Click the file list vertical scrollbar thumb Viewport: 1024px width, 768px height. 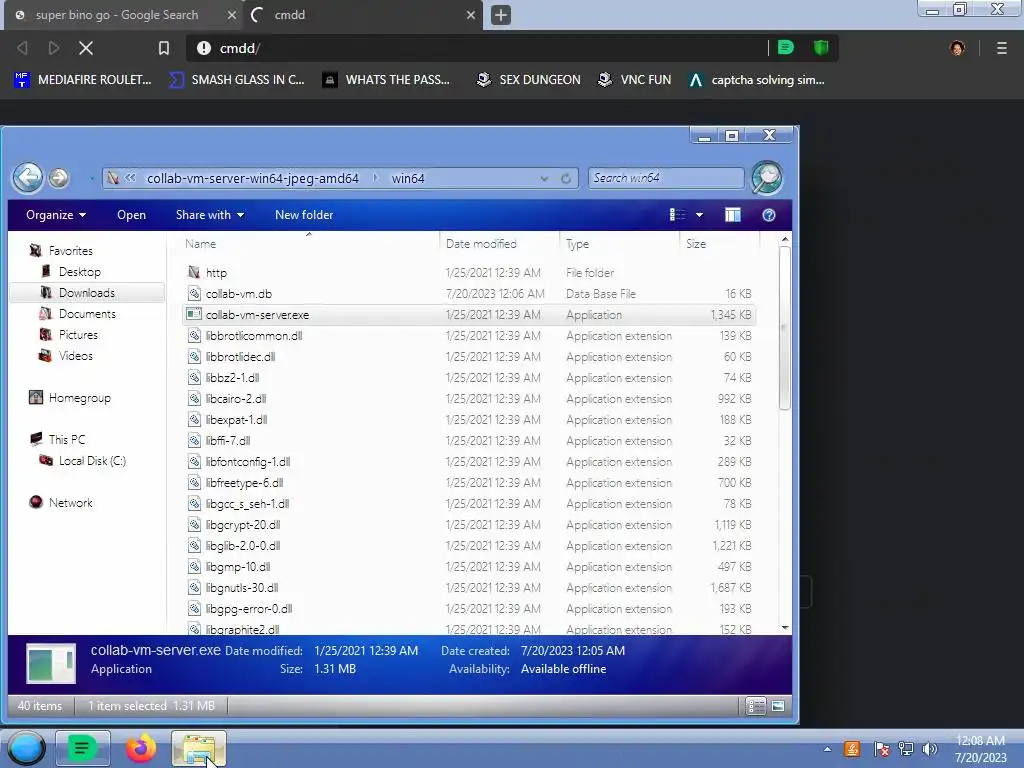pyautogui.click(x=785, y=328)
